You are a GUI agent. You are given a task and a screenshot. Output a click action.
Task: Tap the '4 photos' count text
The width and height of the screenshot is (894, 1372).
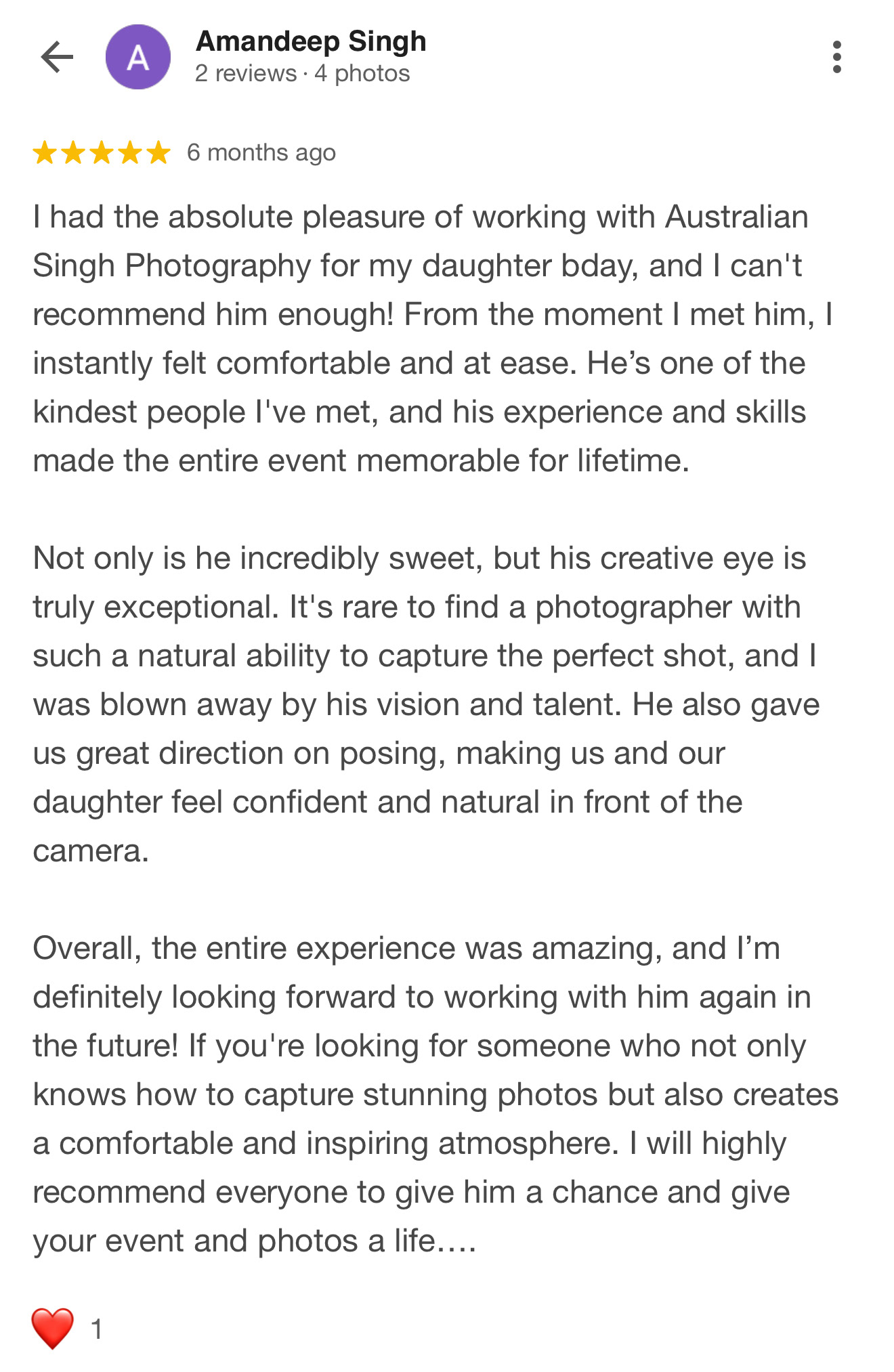tap(362, 73)
